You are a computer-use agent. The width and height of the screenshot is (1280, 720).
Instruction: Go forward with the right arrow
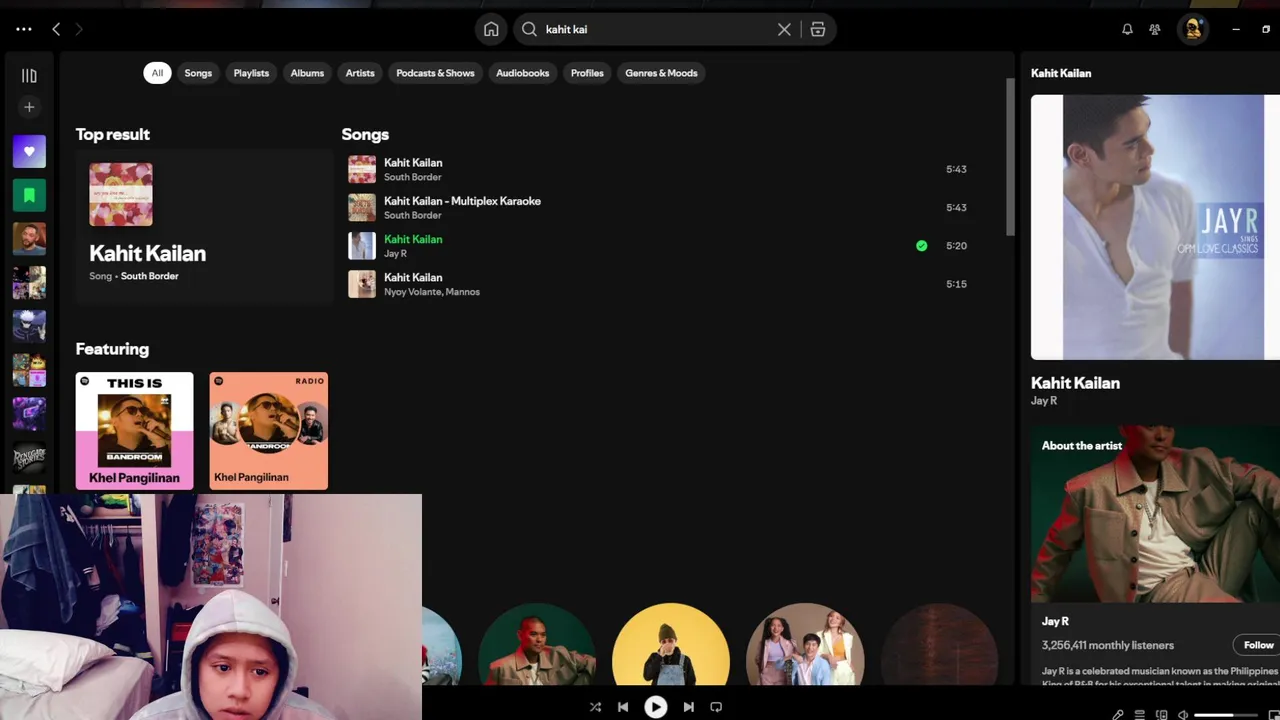point(79,29)
